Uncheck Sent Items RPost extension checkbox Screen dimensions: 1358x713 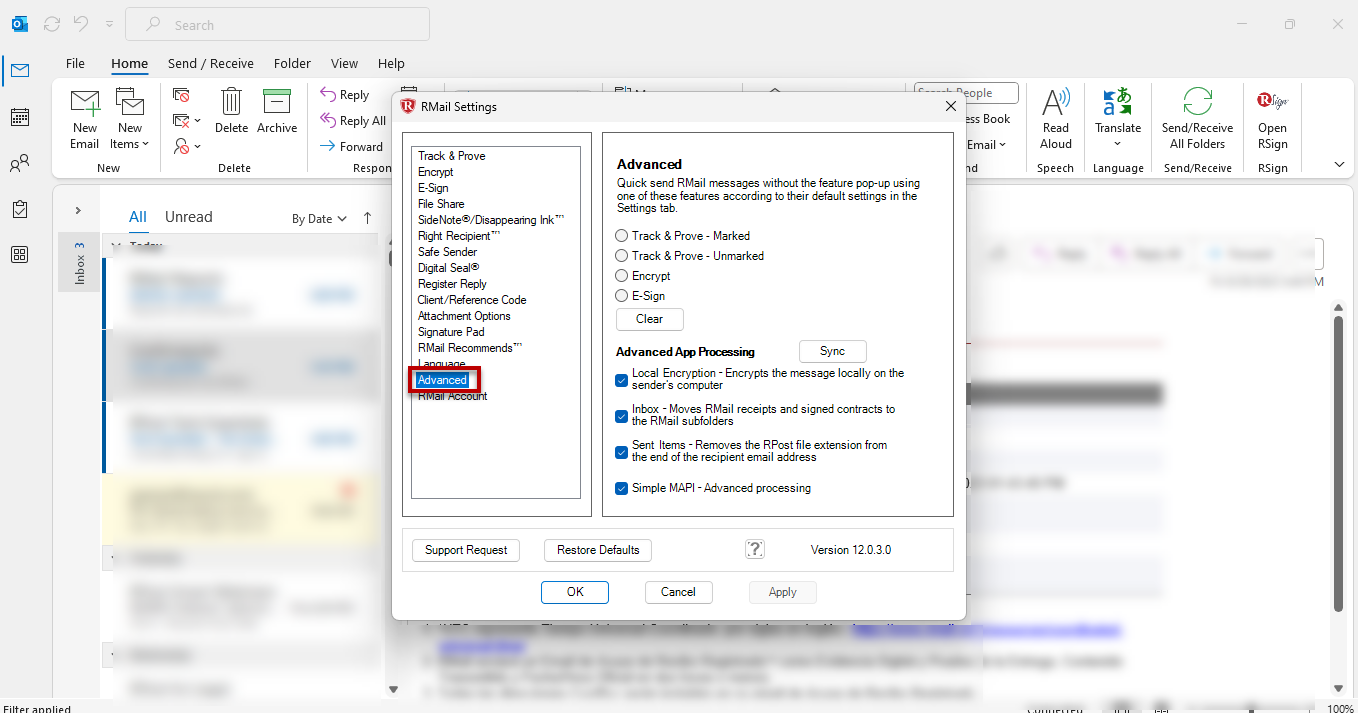tap(622, 451)
